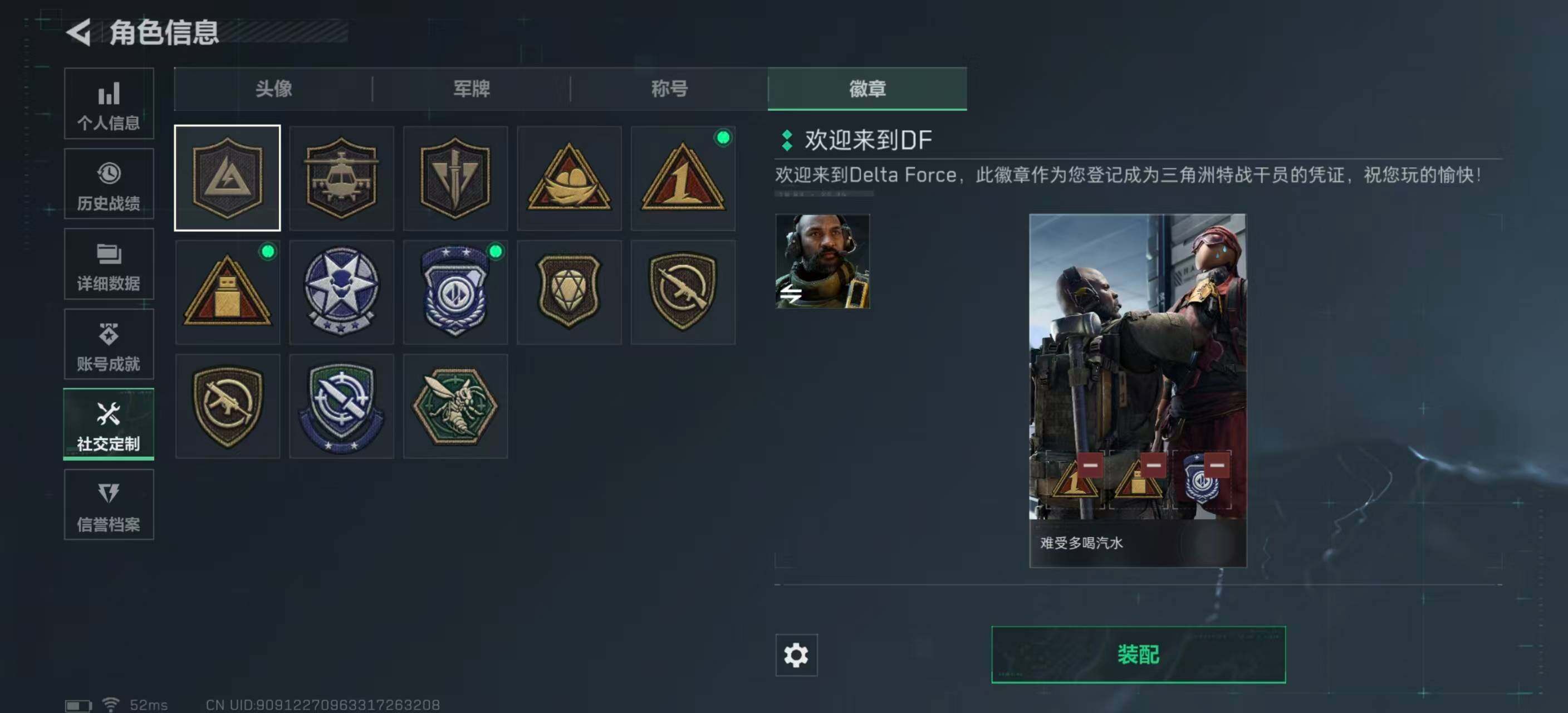Remove first equipped badge with minus

[1090, 465]
